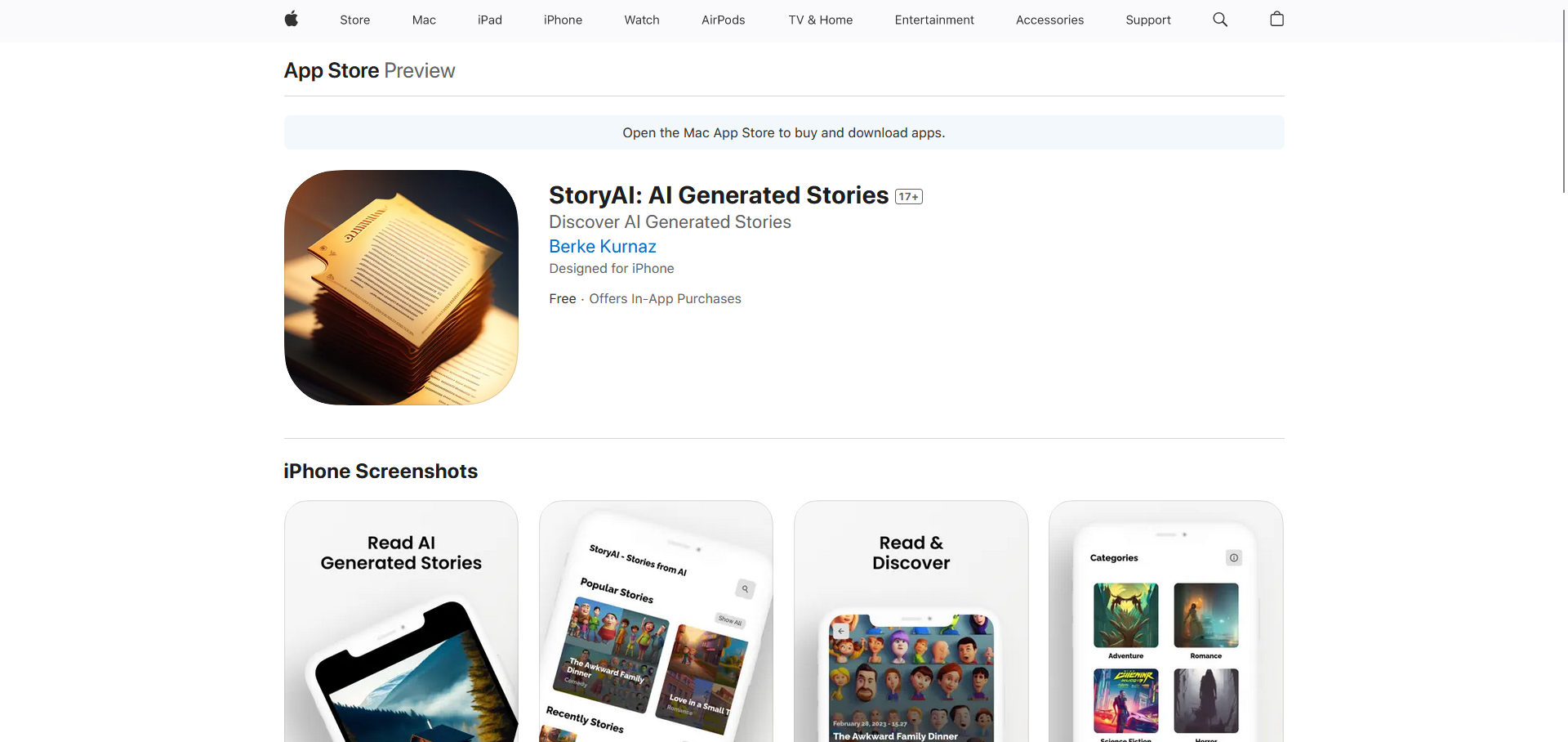This screenshot has height=742, width=1568.
Task: Open the Read AI Generated Stories screenshot
Action: point(401,621)
